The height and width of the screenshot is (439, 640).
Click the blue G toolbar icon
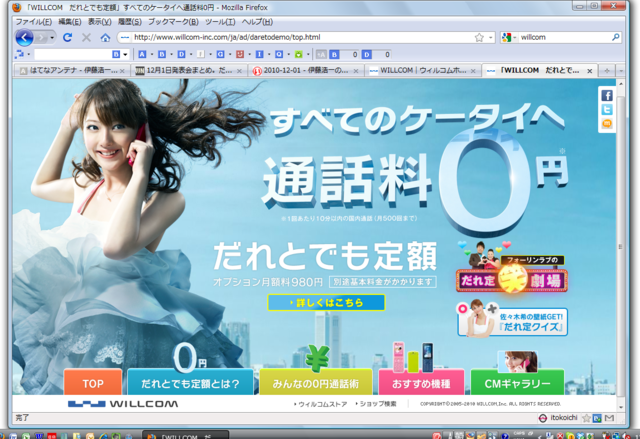(x=220, y=54)
